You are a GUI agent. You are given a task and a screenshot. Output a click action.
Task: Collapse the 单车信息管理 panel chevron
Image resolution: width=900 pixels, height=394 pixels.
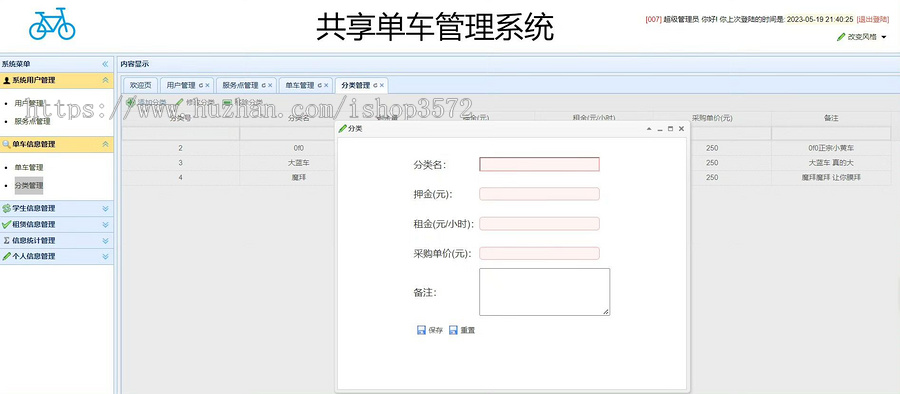click(105, 144)
